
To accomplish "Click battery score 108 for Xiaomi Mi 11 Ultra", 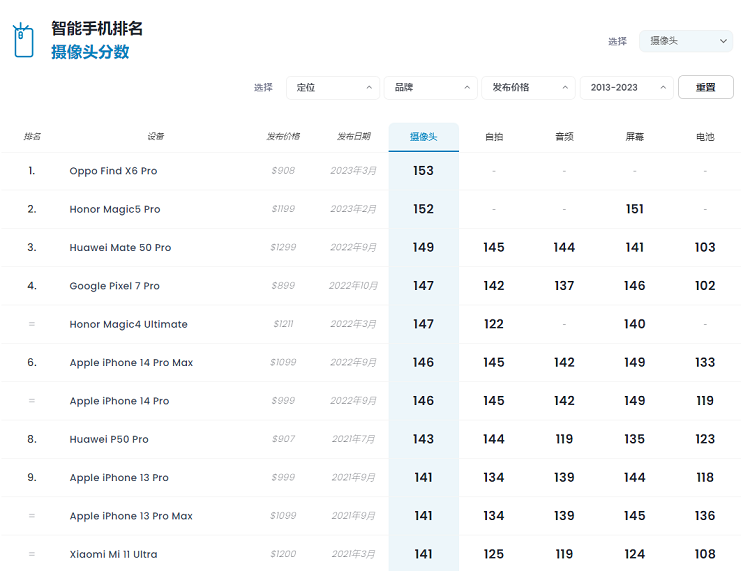I will pyautogui.click(x=705, y=554).
